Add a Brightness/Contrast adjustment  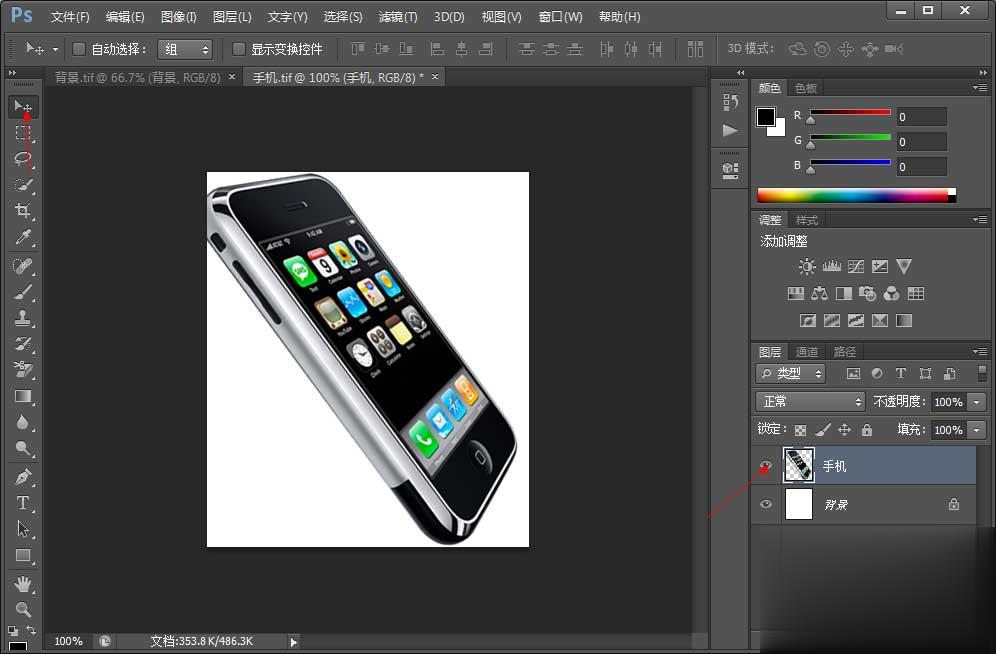[x=807, y=267]
